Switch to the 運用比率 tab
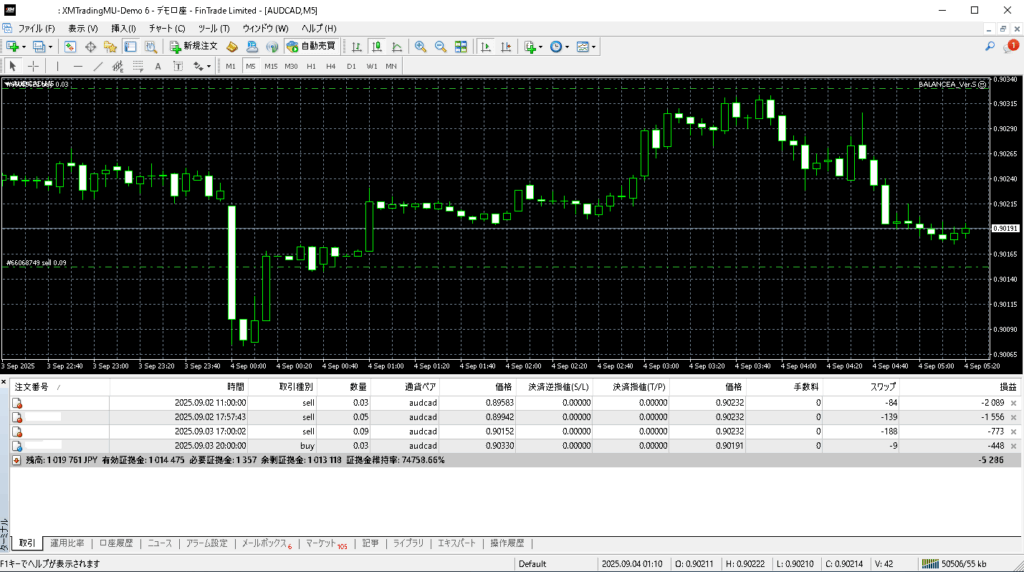 point(67,543)
